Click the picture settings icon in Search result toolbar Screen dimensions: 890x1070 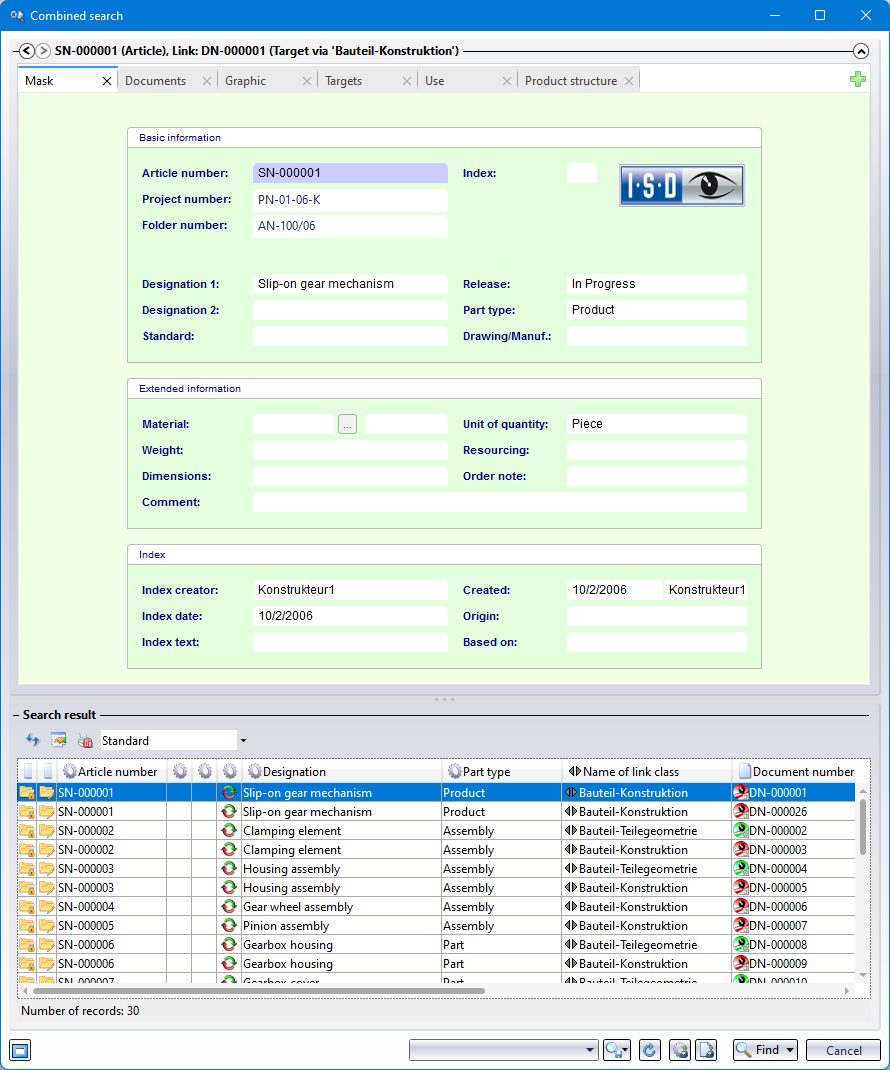[x=59, y=740]
